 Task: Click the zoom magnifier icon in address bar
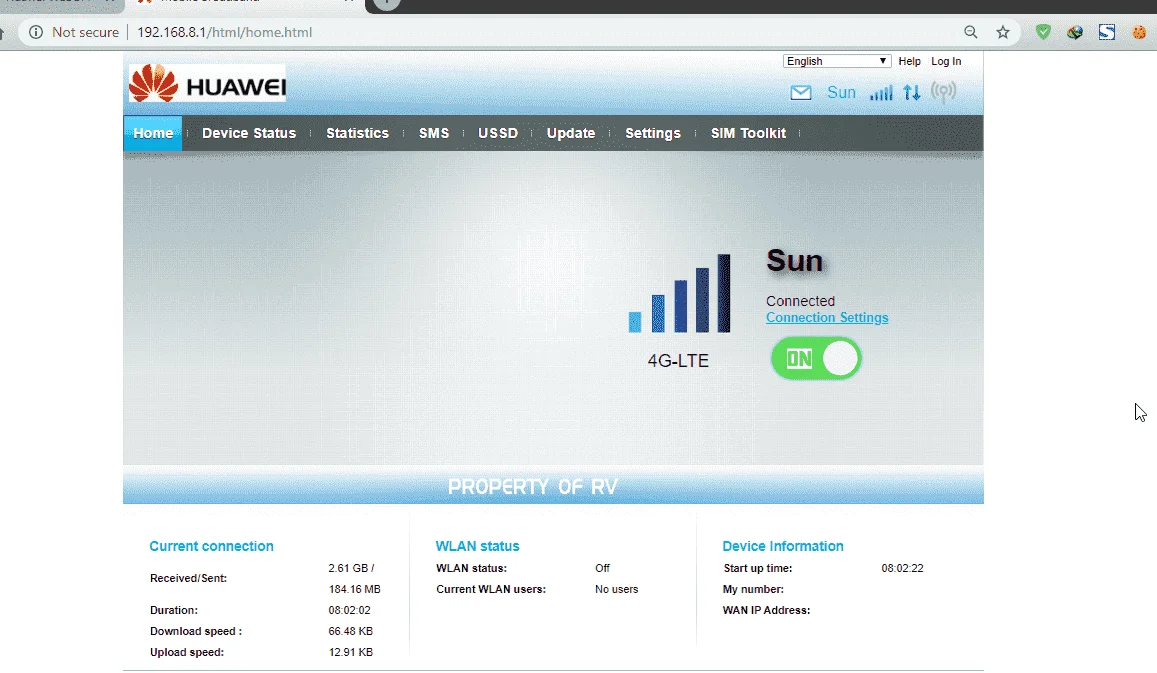click(971, 32)
